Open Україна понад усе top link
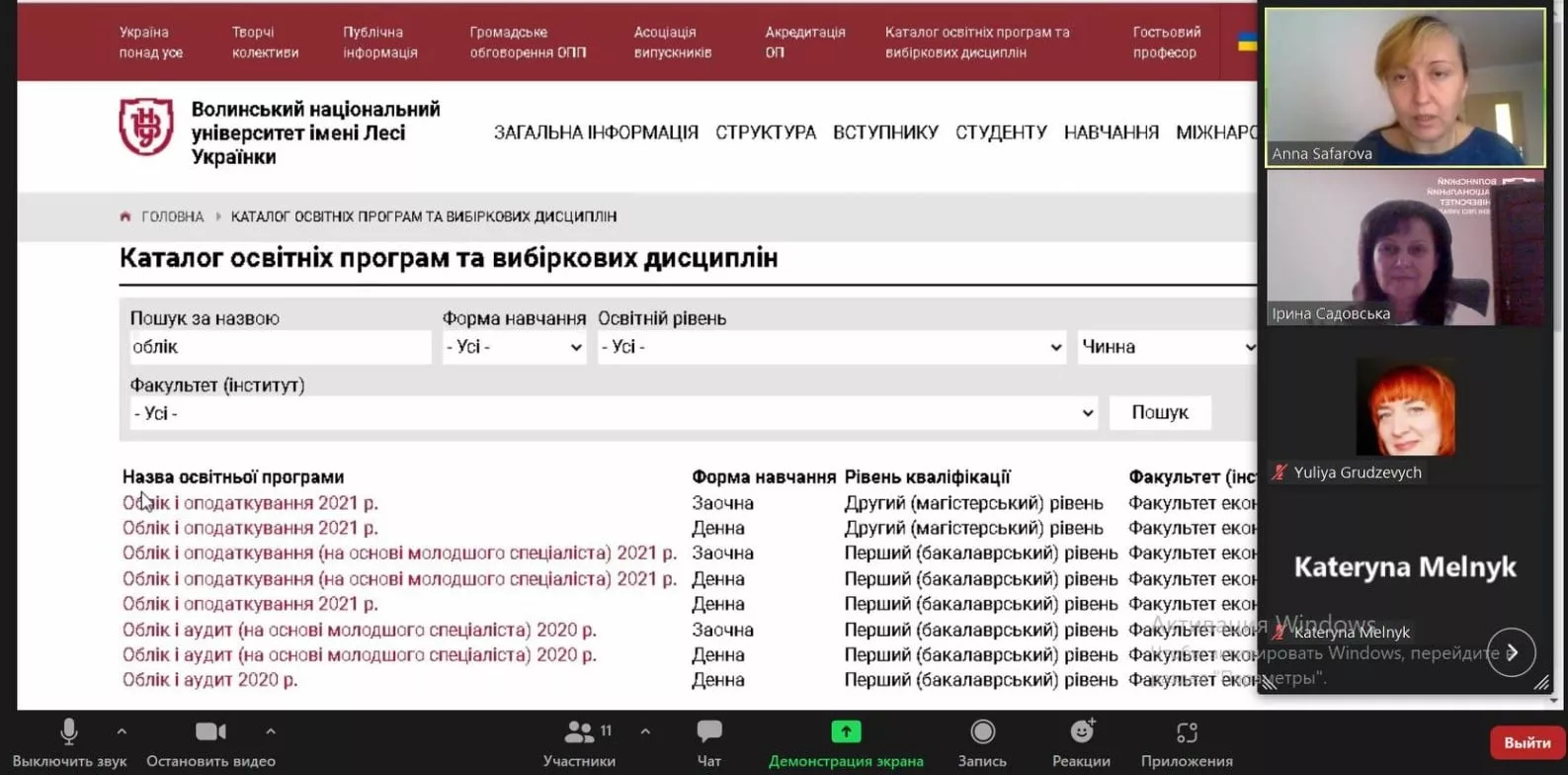The height and width of the screenshot is (775, 1568). [151, 43]
